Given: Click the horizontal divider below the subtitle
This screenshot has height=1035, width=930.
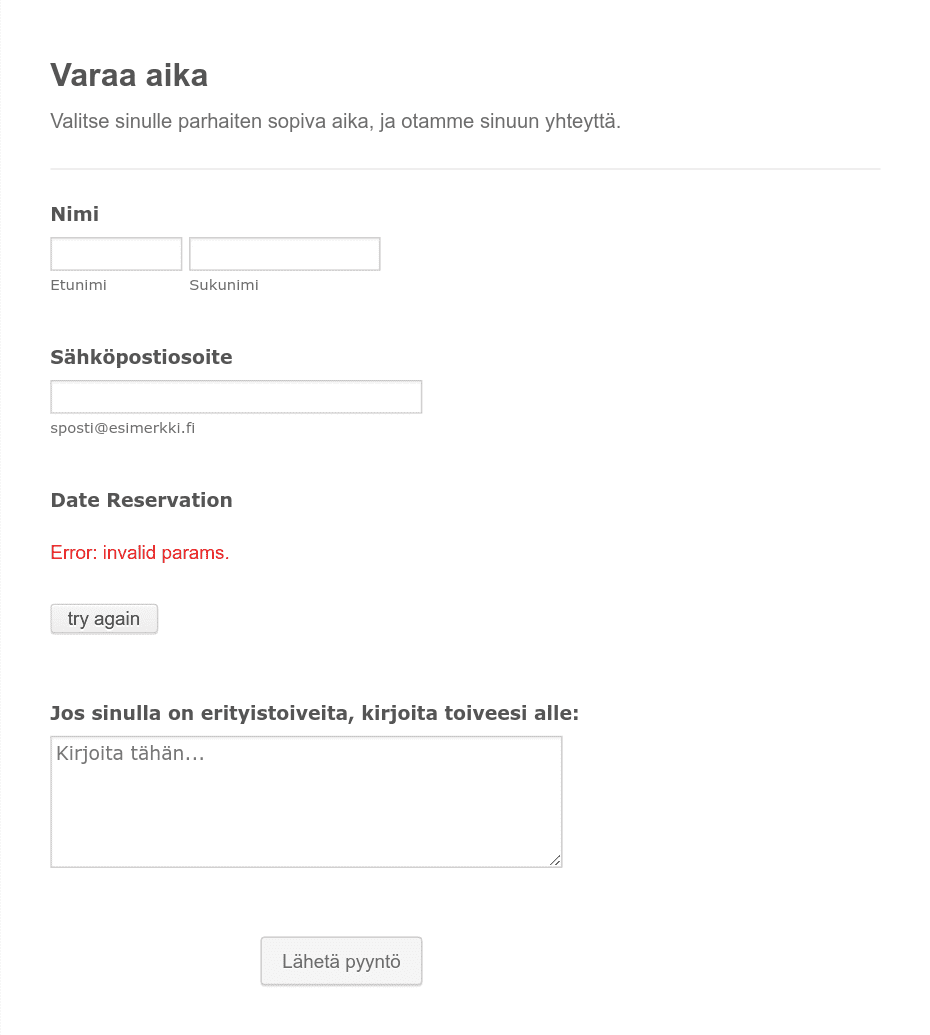Looking at the screenshot, I should pos(465,169).
